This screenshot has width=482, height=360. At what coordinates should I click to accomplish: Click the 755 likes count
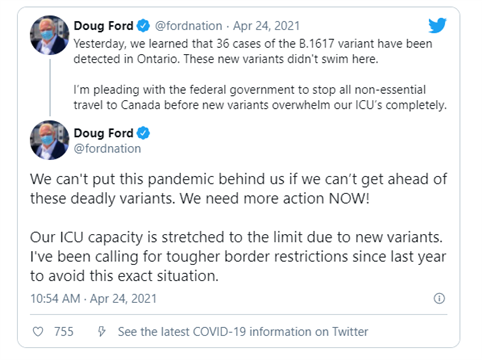(64, 332)
